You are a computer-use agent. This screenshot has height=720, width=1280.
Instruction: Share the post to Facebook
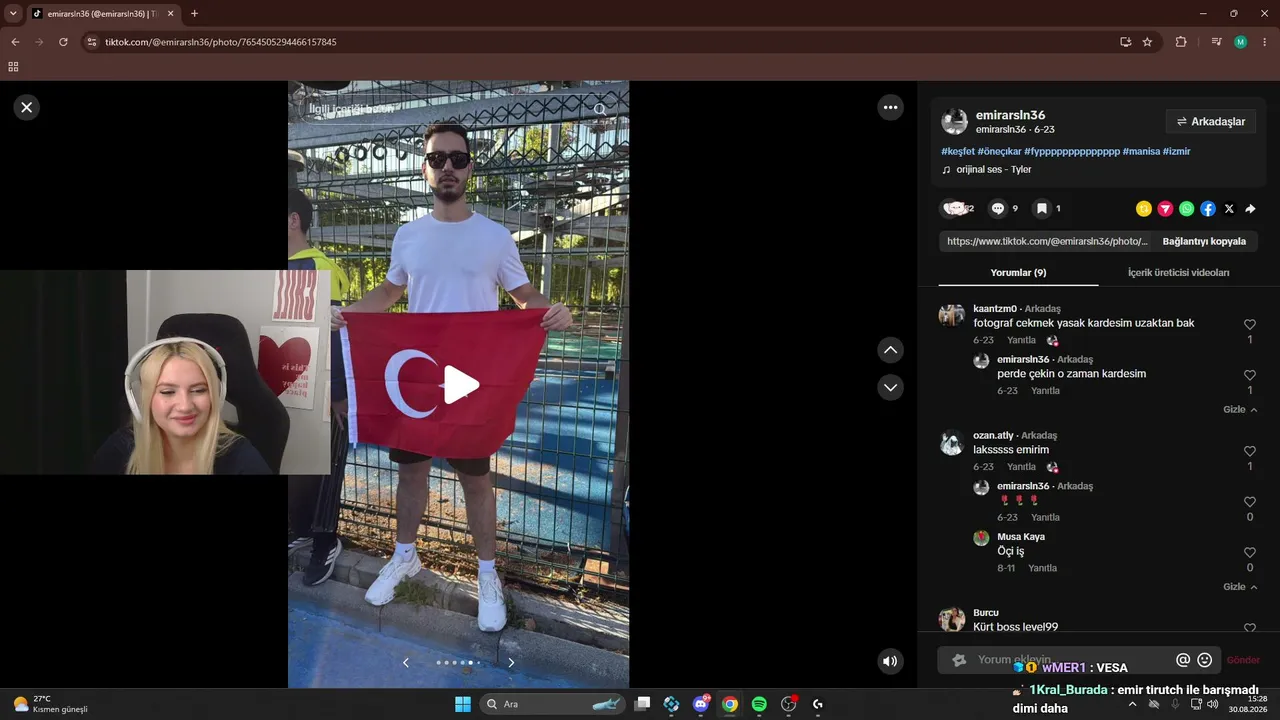click(x=1208, y=209)
